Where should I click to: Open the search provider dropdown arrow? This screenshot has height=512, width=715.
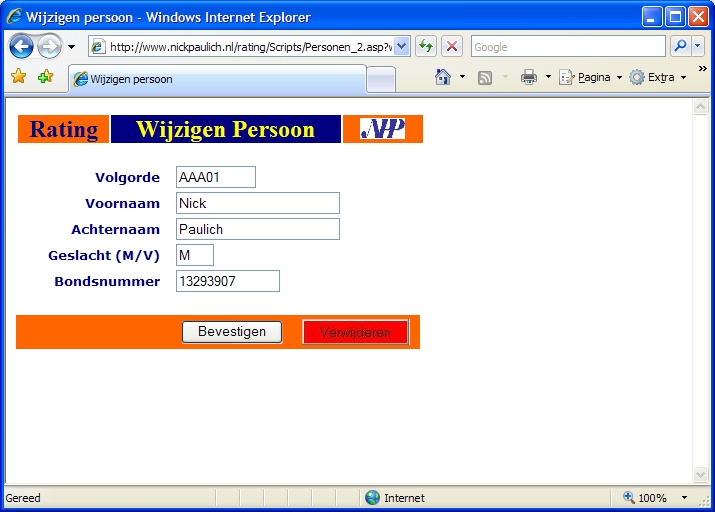coord(698,47)
